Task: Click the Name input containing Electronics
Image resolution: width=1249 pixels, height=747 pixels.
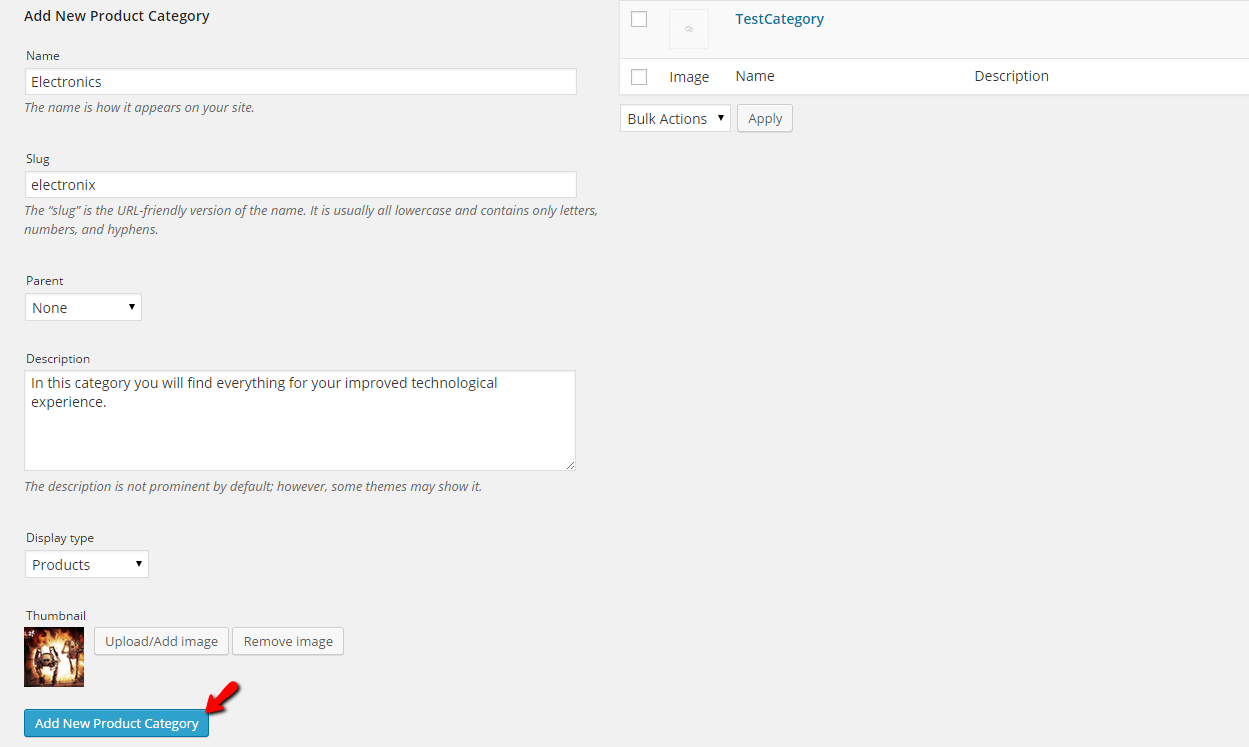Action: (x=300, y=81)
